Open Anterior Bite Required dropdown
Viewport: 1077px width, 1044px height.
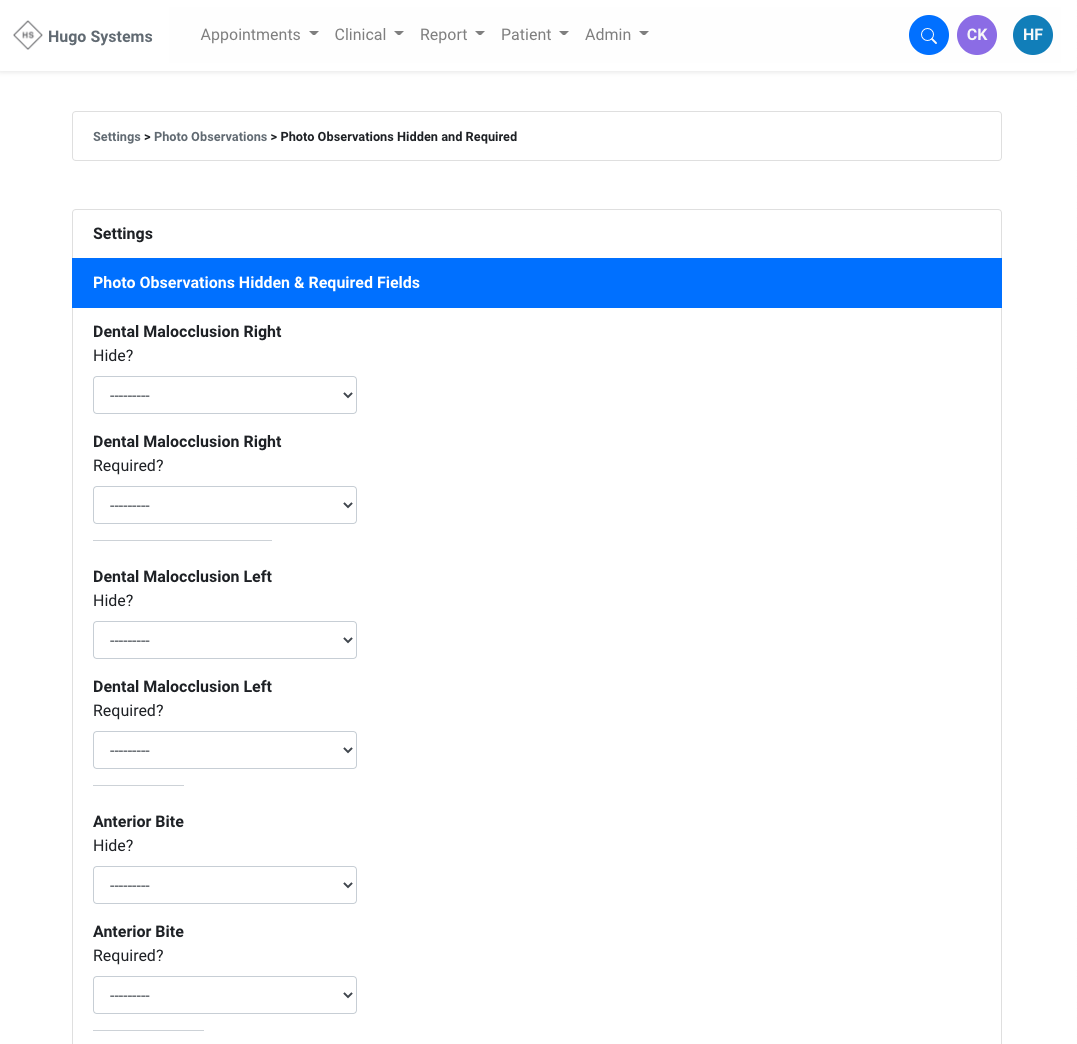225,995
